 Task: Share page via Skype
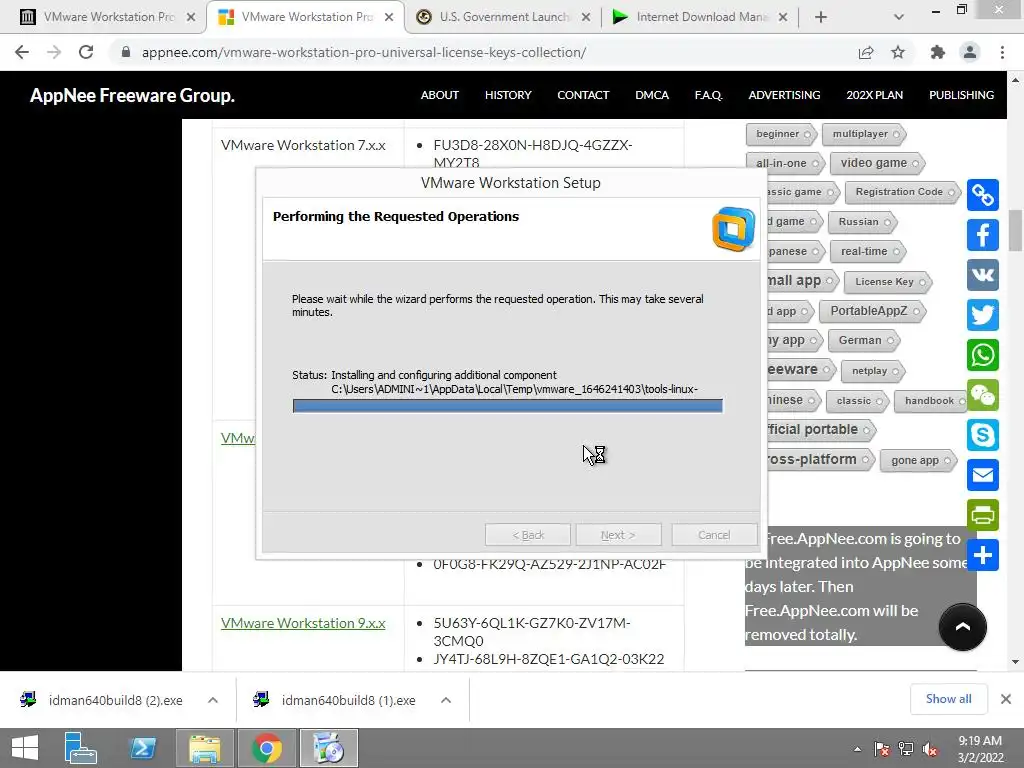[983, 435]
